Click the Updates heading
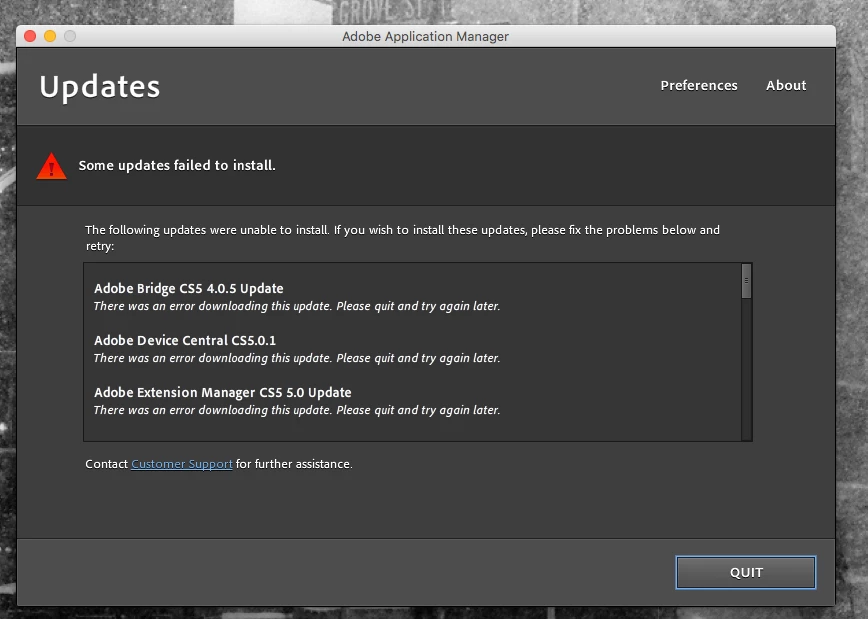Viewport: 868px width, 619px height. [x=100, y=87]
